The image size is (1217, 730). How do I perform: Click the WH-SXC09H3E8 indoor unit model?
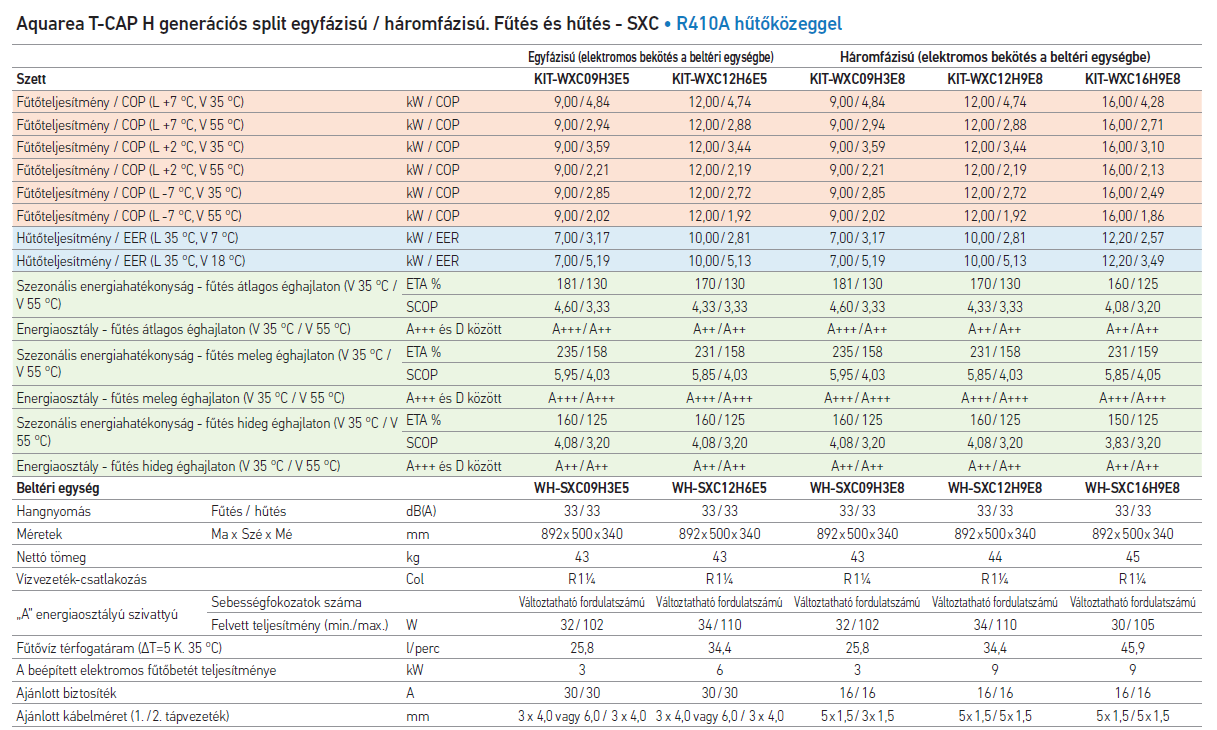tap(857, 488)
